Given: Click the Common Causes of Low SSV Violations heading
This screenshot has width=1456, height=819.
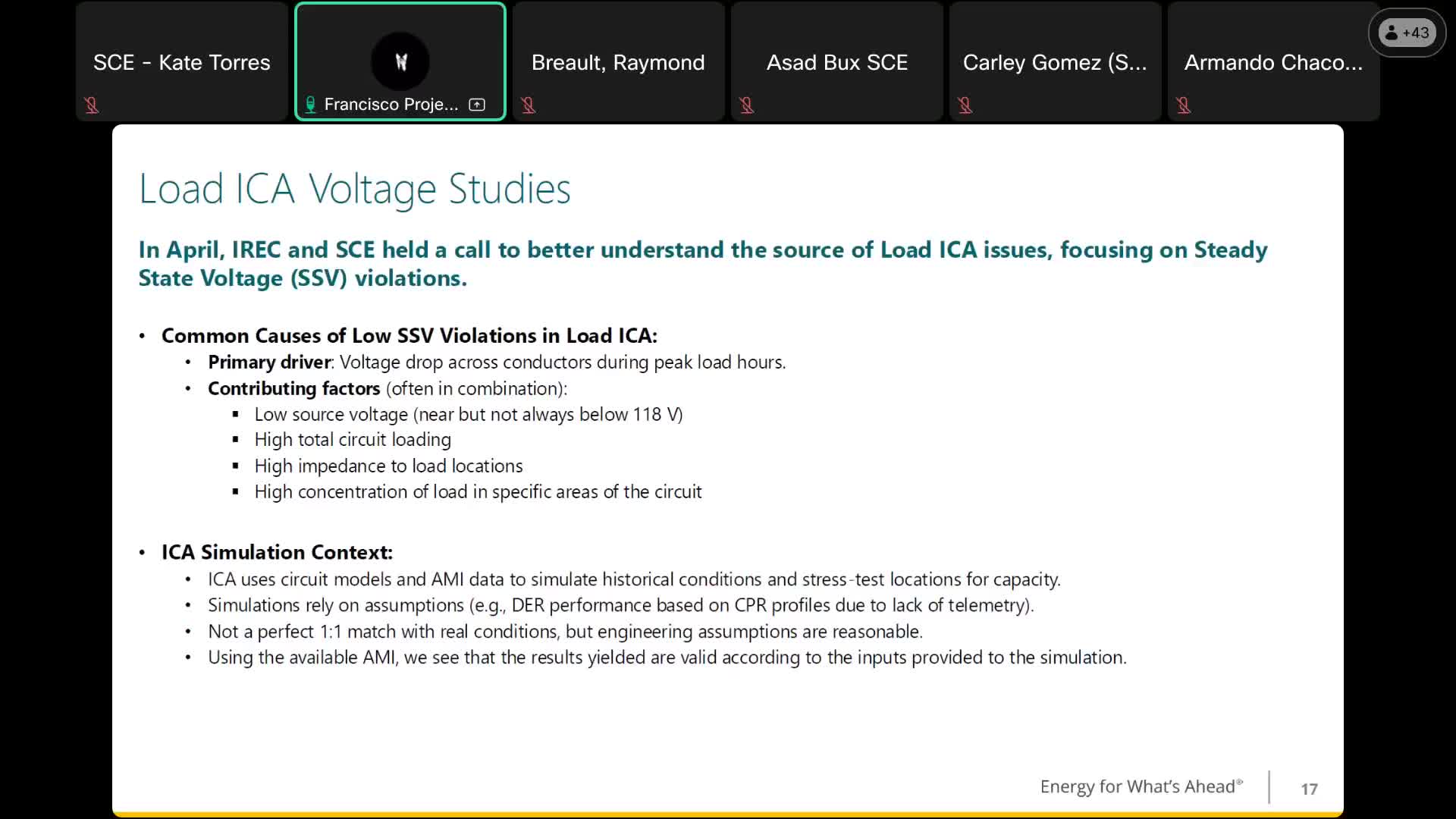Looking at the screenshot, I should [x=409, y=335].
